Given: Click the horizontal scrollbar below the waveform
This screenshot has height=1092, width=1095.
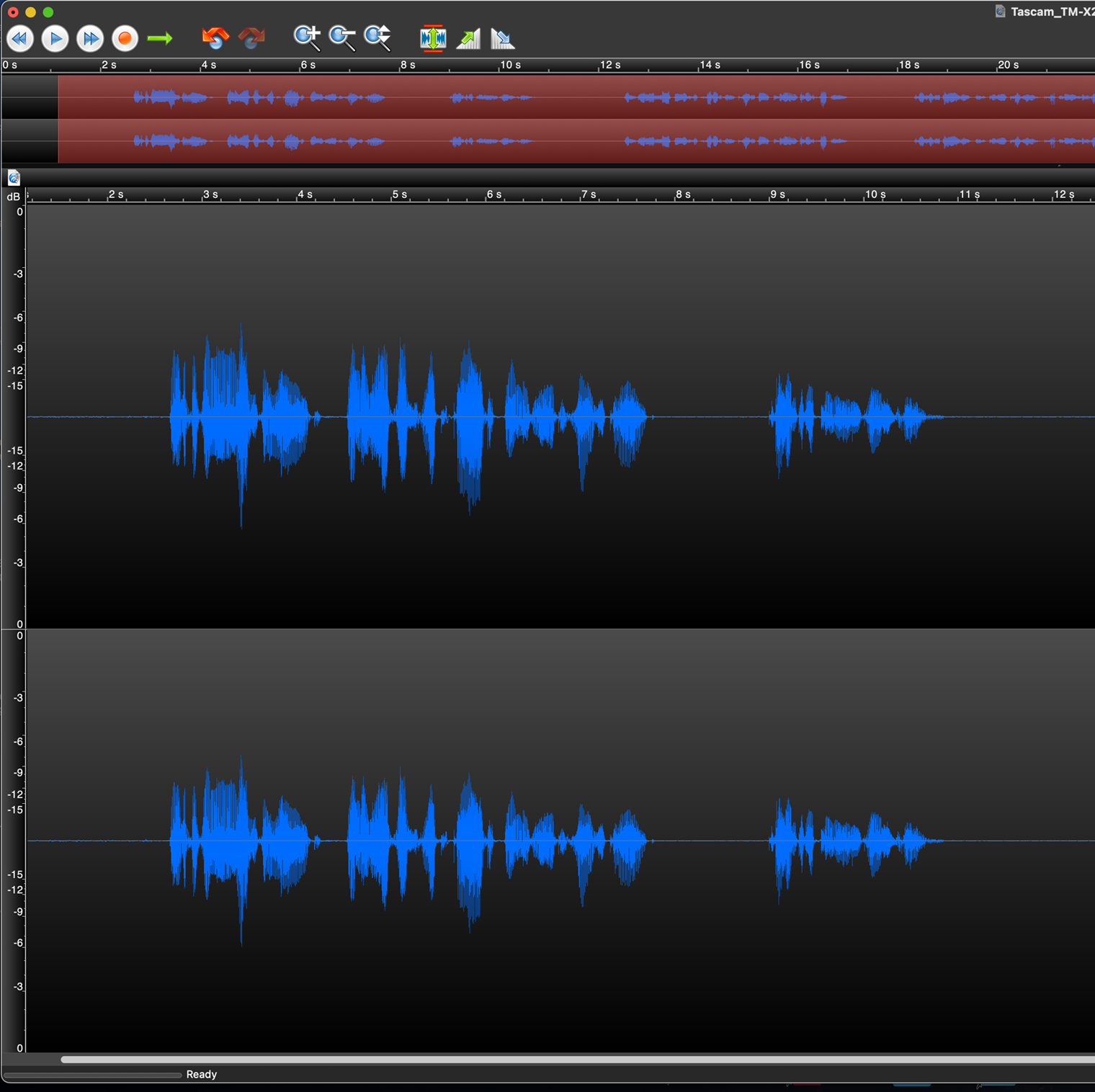Looking at the screenshot, I should point(578,1059).
